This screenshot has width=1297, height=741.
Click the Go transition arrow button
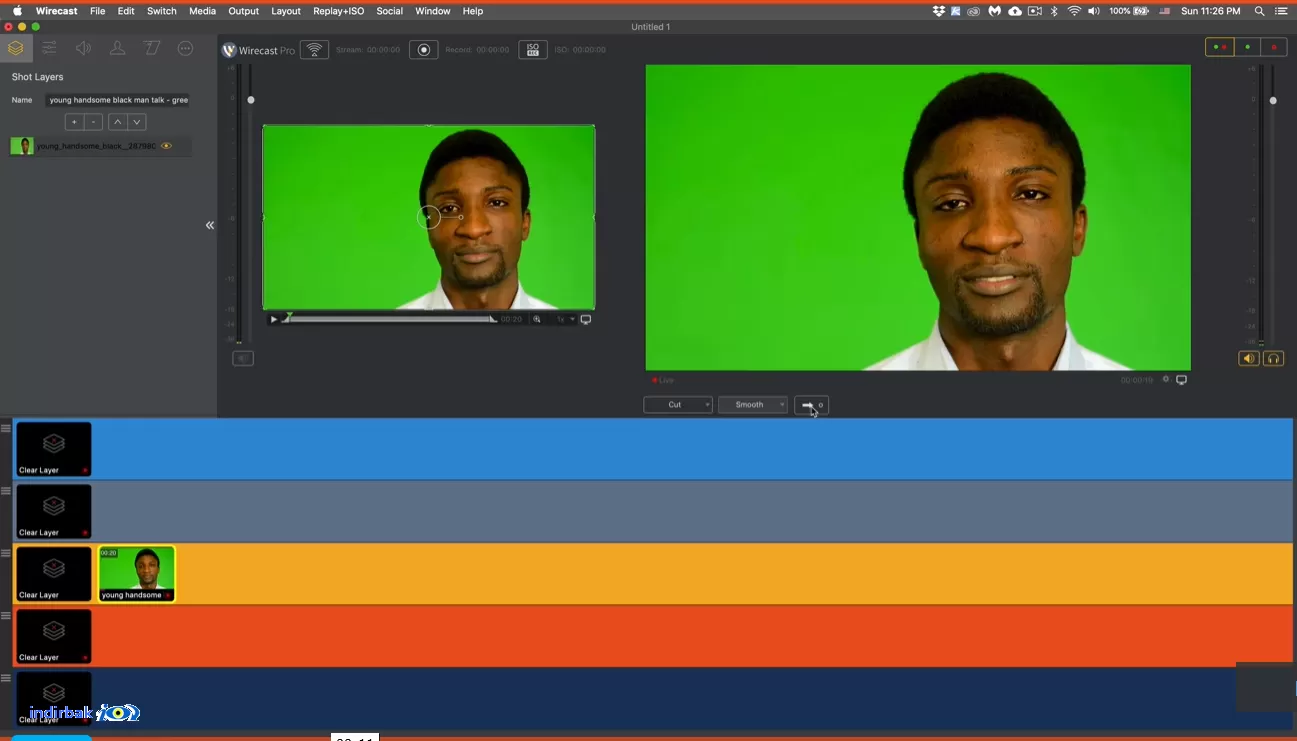click(x=811, y=405)
